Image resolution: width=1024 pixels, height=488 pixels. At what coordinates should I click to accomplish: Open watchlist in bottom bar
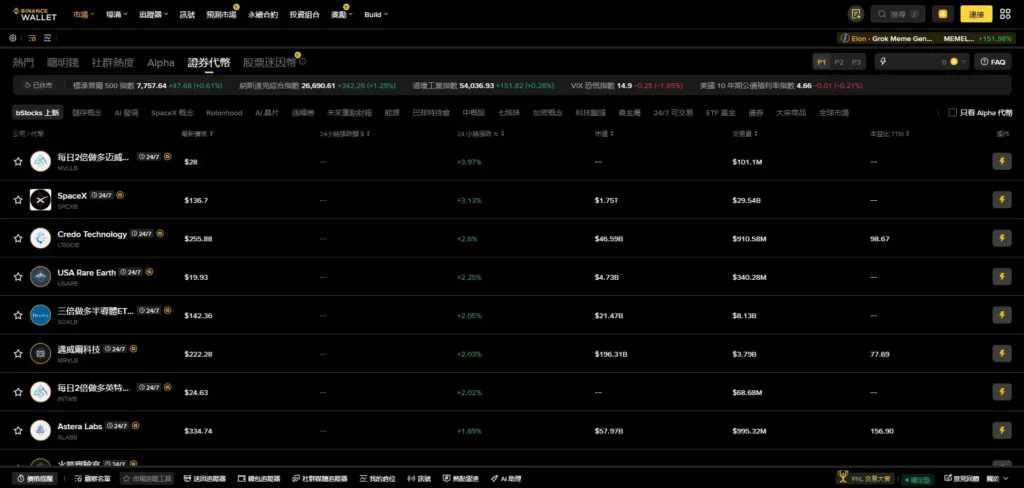pyautogui.click(x=92, y=479)
